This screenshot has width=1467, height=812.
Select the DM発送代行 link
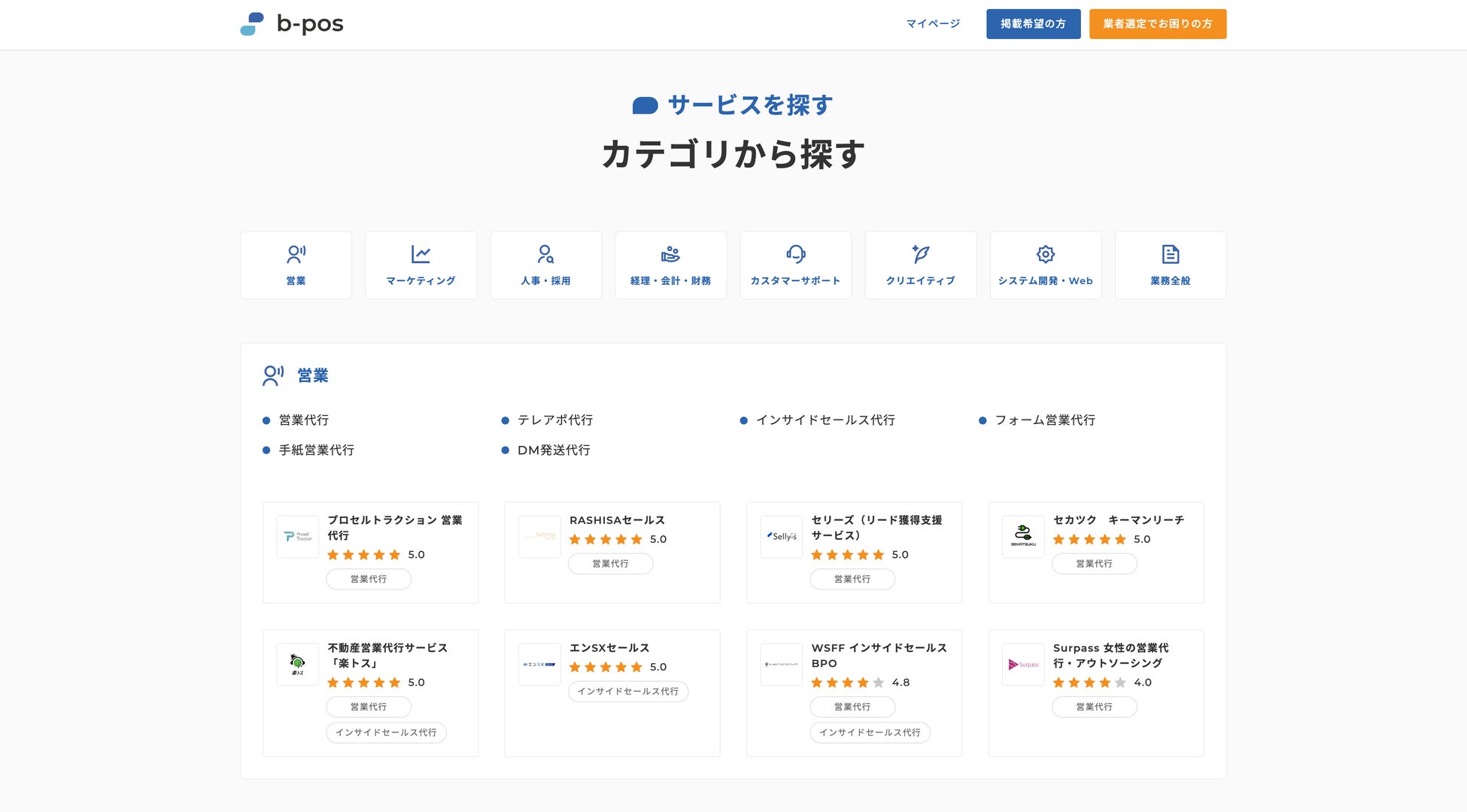point(554,450)
